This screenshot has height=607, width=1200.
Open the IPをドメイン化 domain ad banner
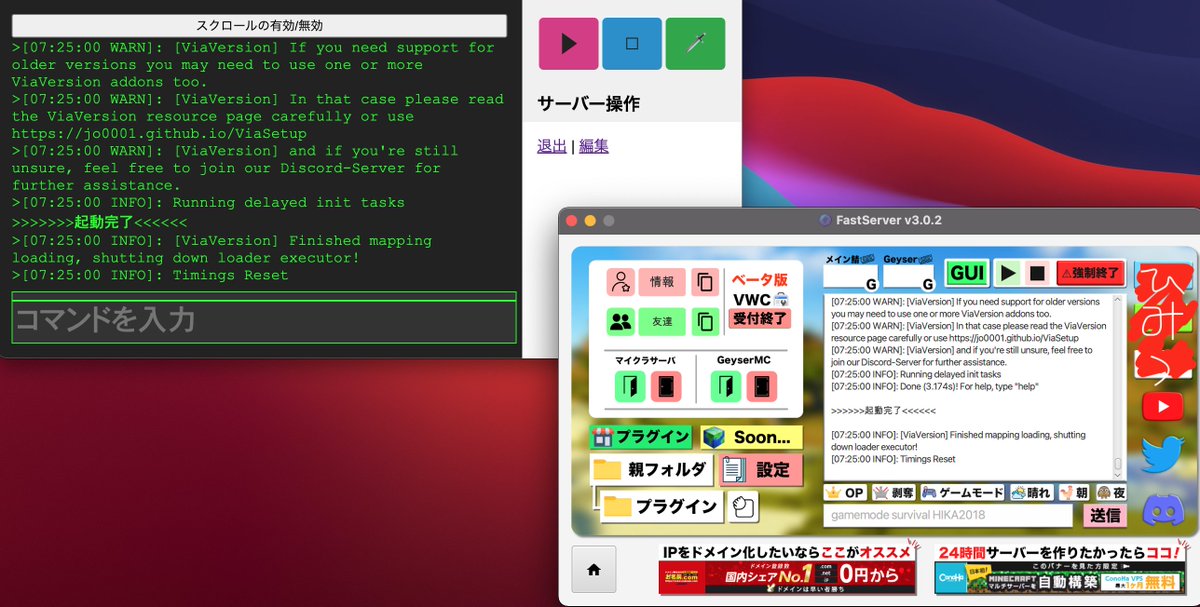[787, 568]
